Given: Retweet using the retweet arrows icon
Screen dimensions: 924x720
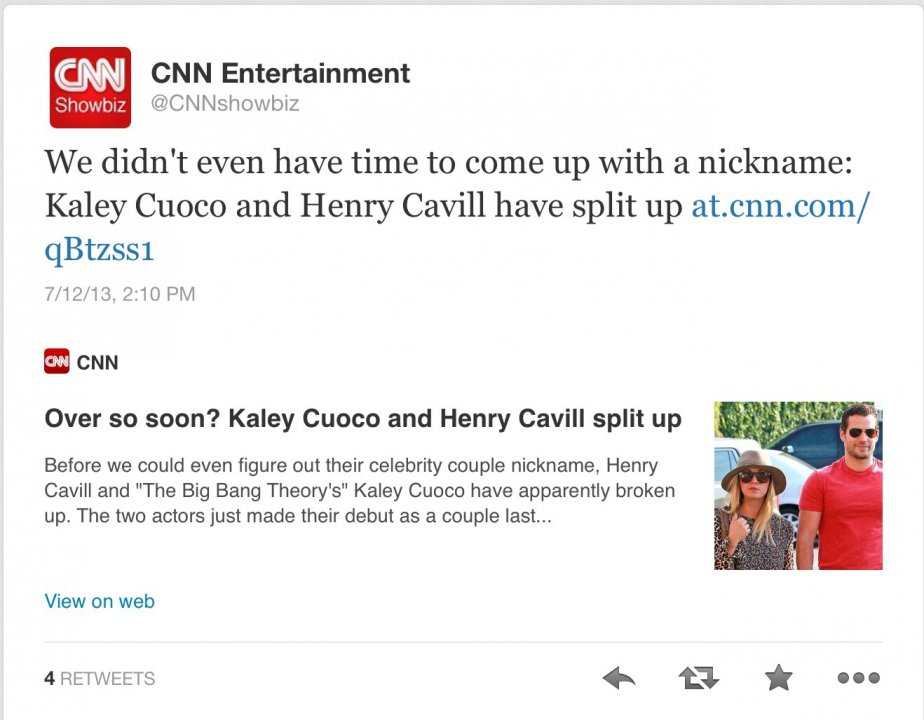Looking at the screenshot, I should 699,678.
